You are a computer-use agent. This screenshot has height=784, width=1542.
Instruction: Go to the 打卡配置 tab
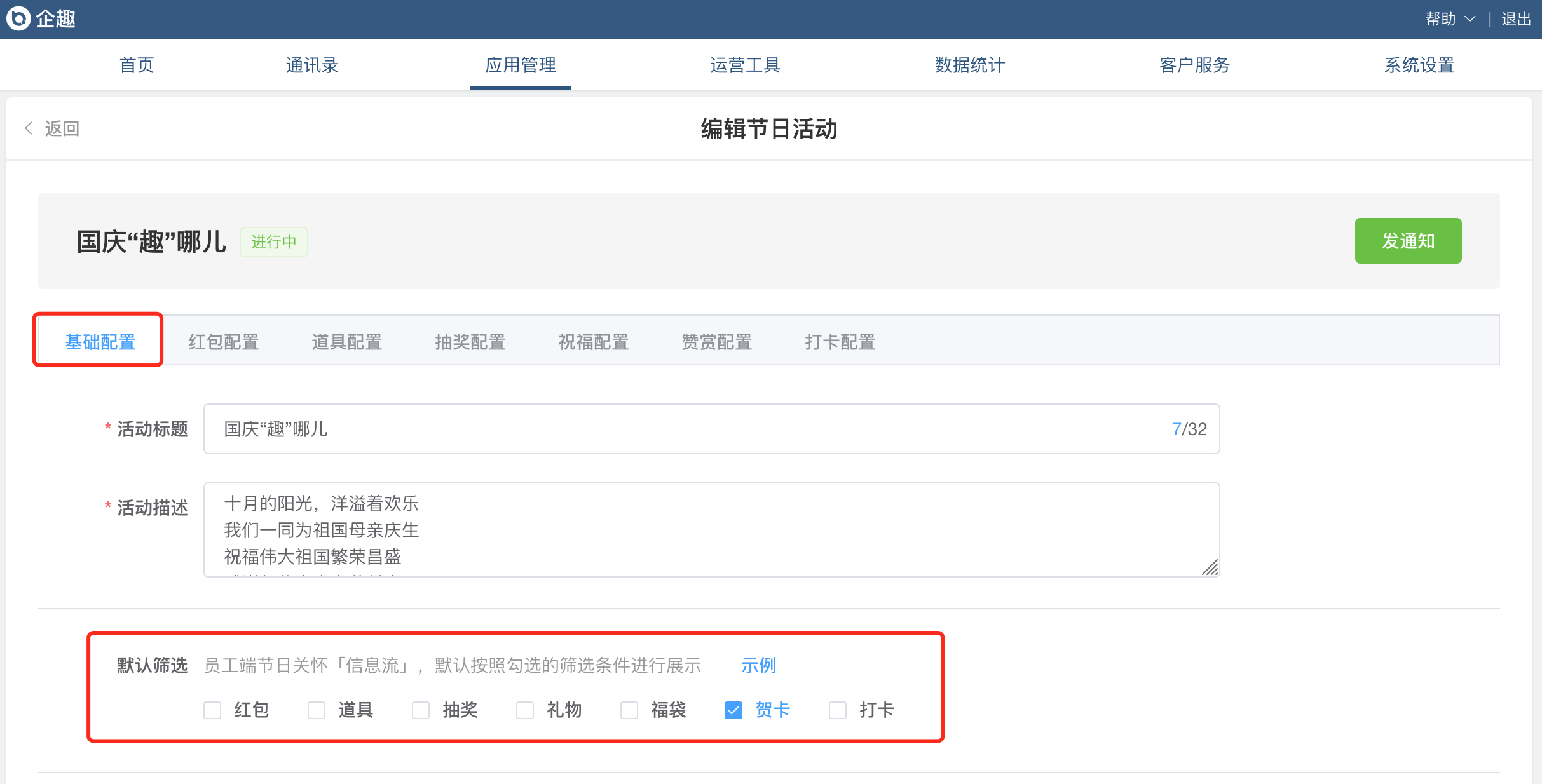840,342
